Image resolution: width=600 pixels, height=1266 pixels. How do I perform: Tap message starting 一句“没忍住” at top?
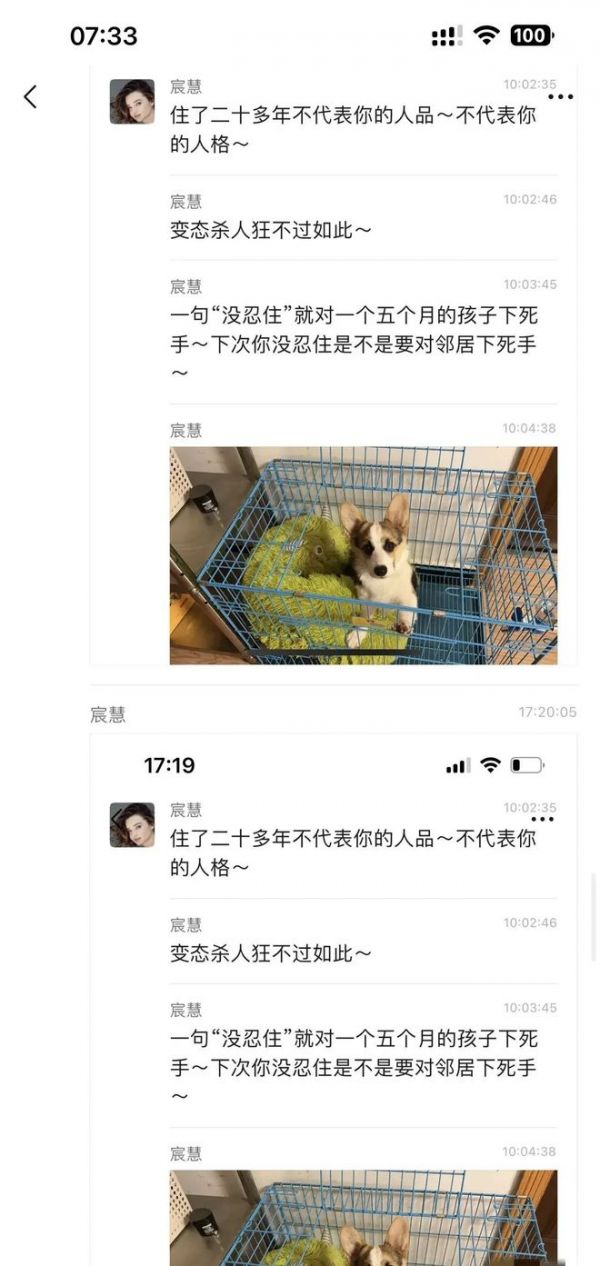354,345
